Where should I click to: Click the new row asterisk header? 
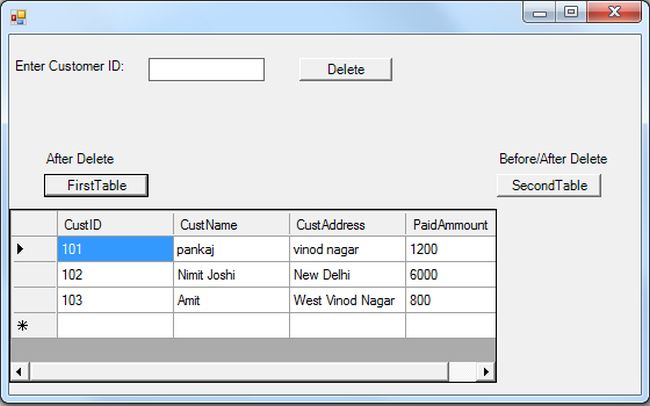[x=34, y=326]
